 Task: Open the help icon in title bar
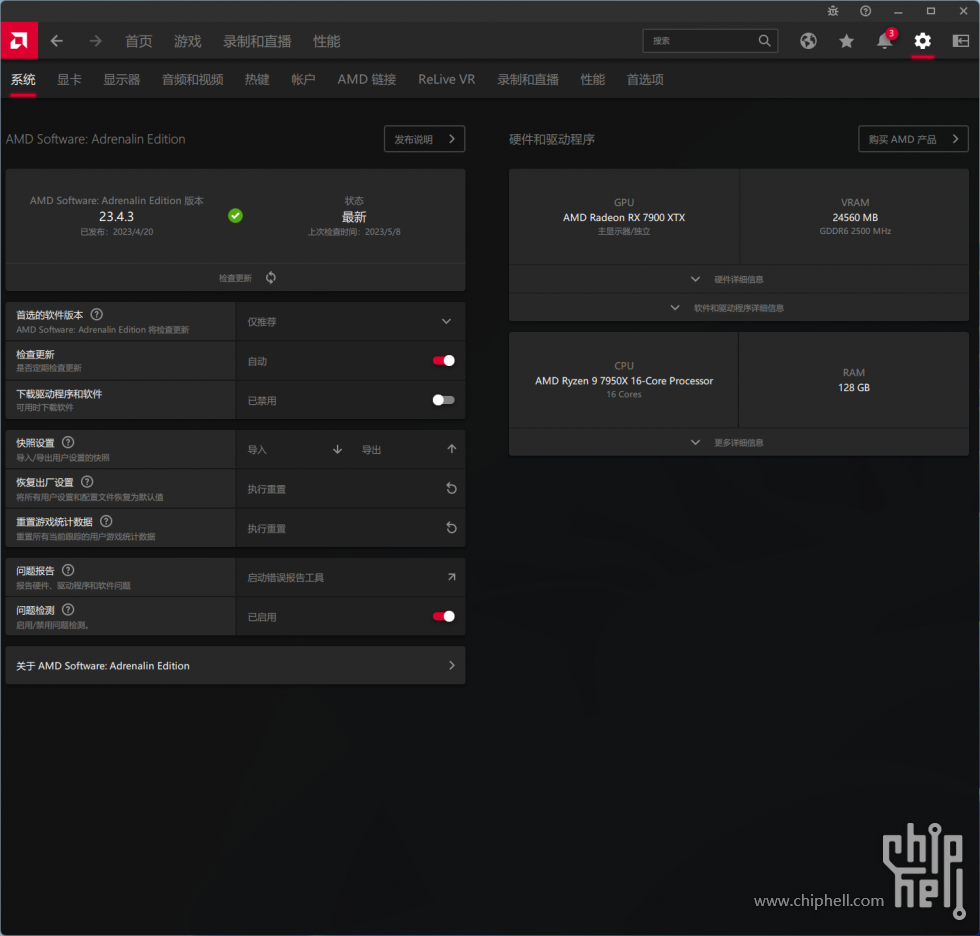pos(866,11)
